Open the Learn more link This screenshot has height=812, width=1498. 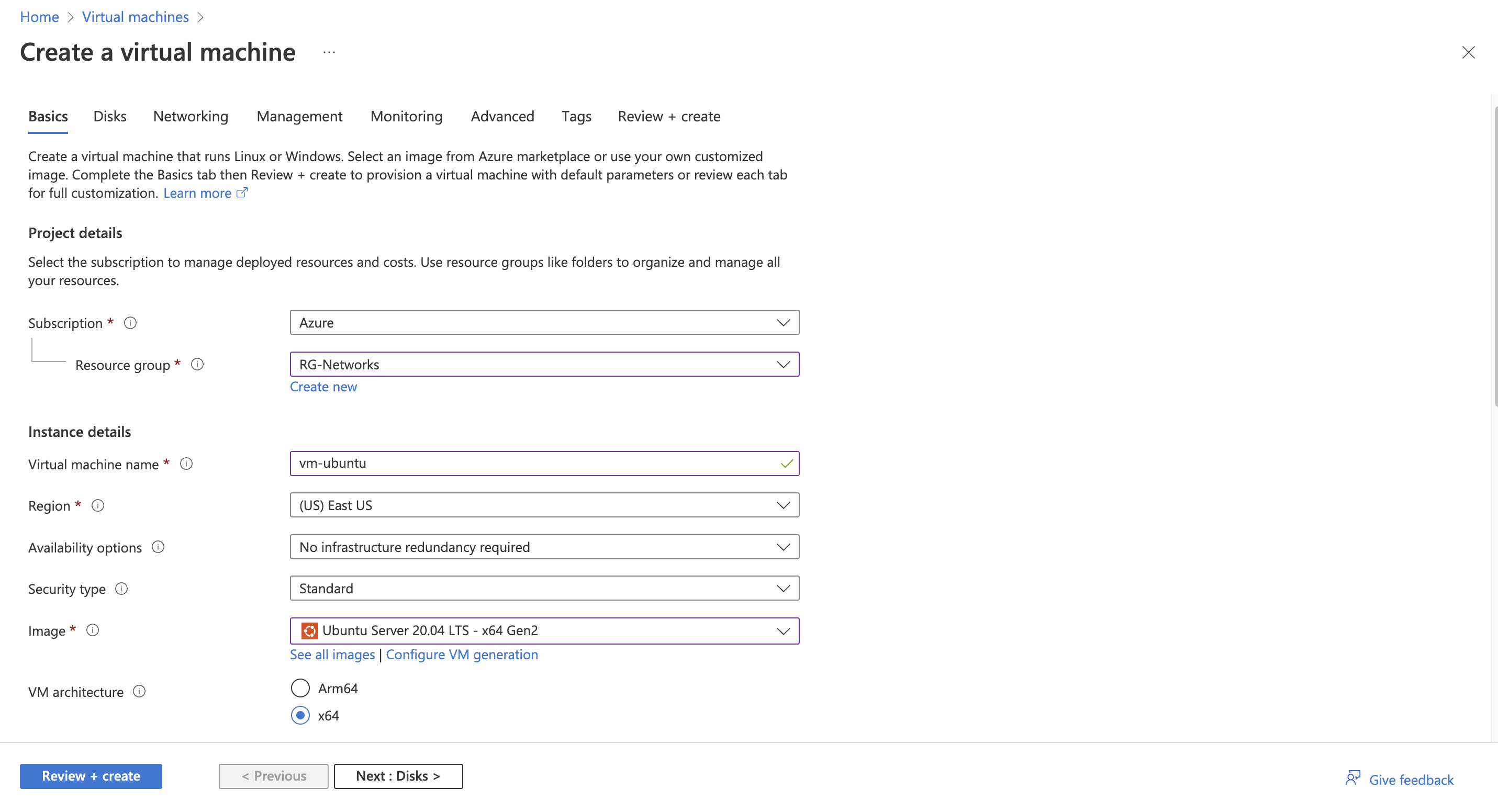coord(205,193)
